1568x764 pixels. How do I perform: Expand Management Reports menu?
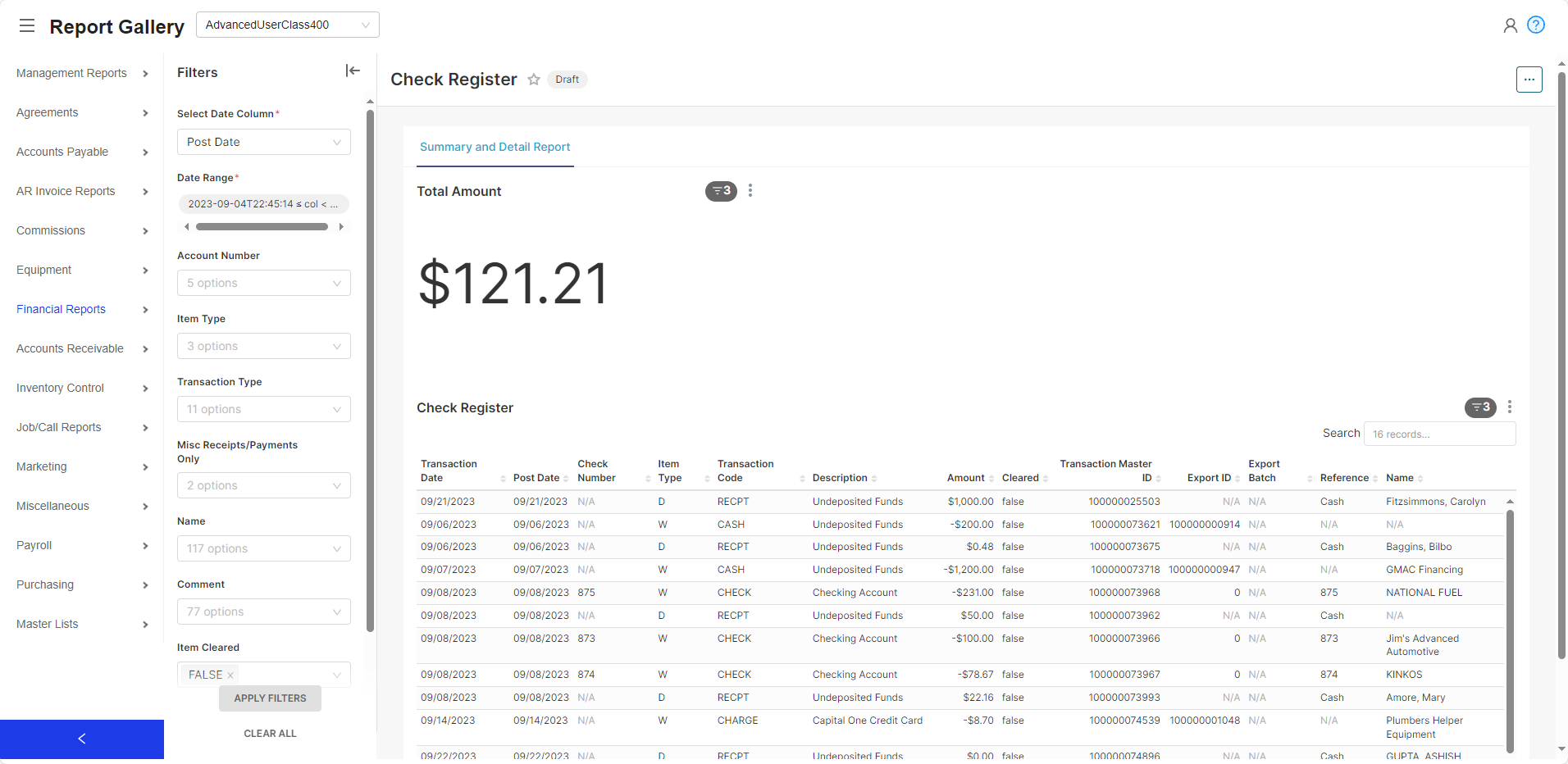[x=82, y=73]
